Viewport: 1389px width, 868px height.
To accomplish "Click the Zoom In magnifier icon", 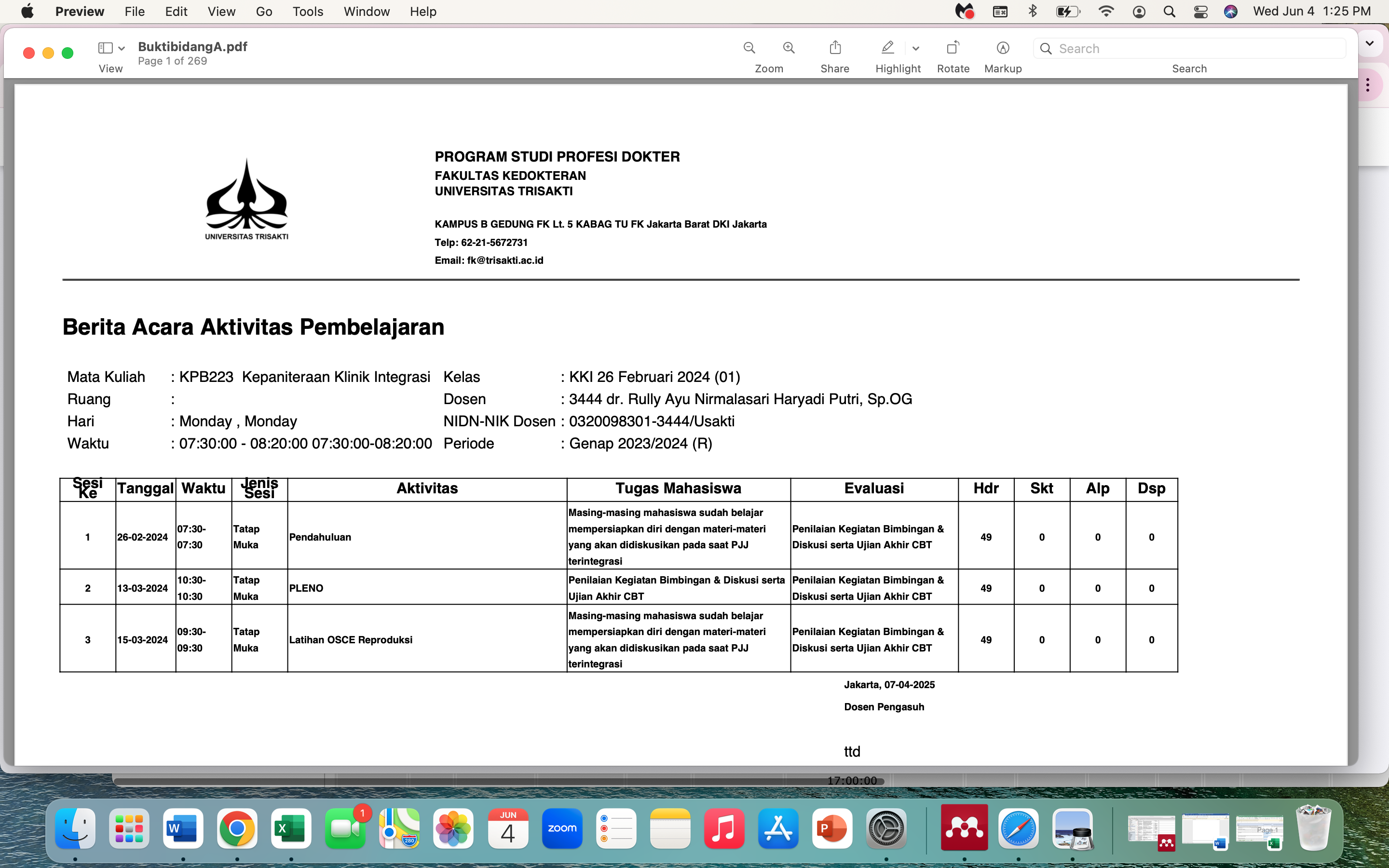I will click(789, 48).
